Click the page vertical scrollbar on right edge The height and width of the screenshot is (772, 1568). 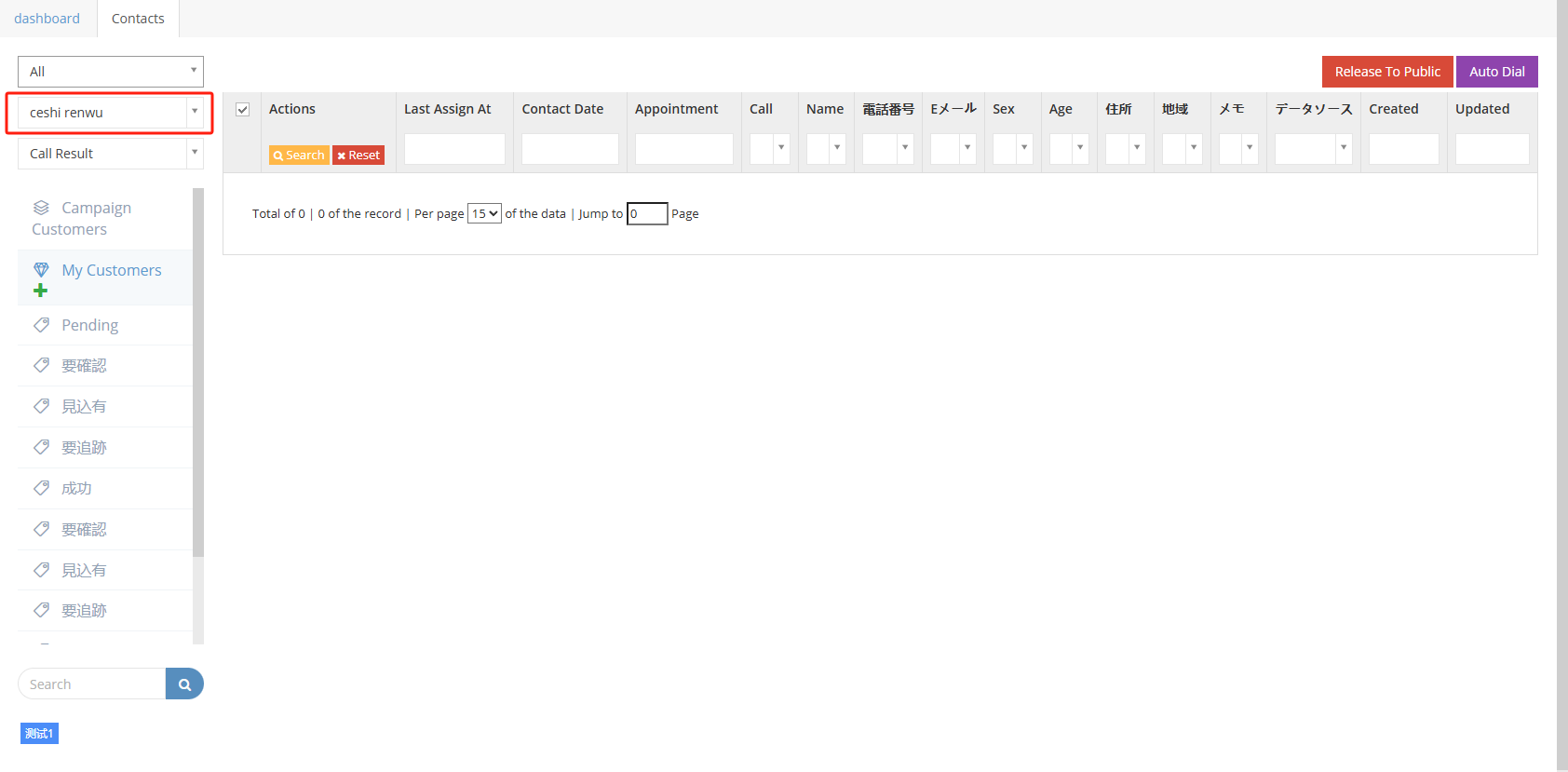1562,386
